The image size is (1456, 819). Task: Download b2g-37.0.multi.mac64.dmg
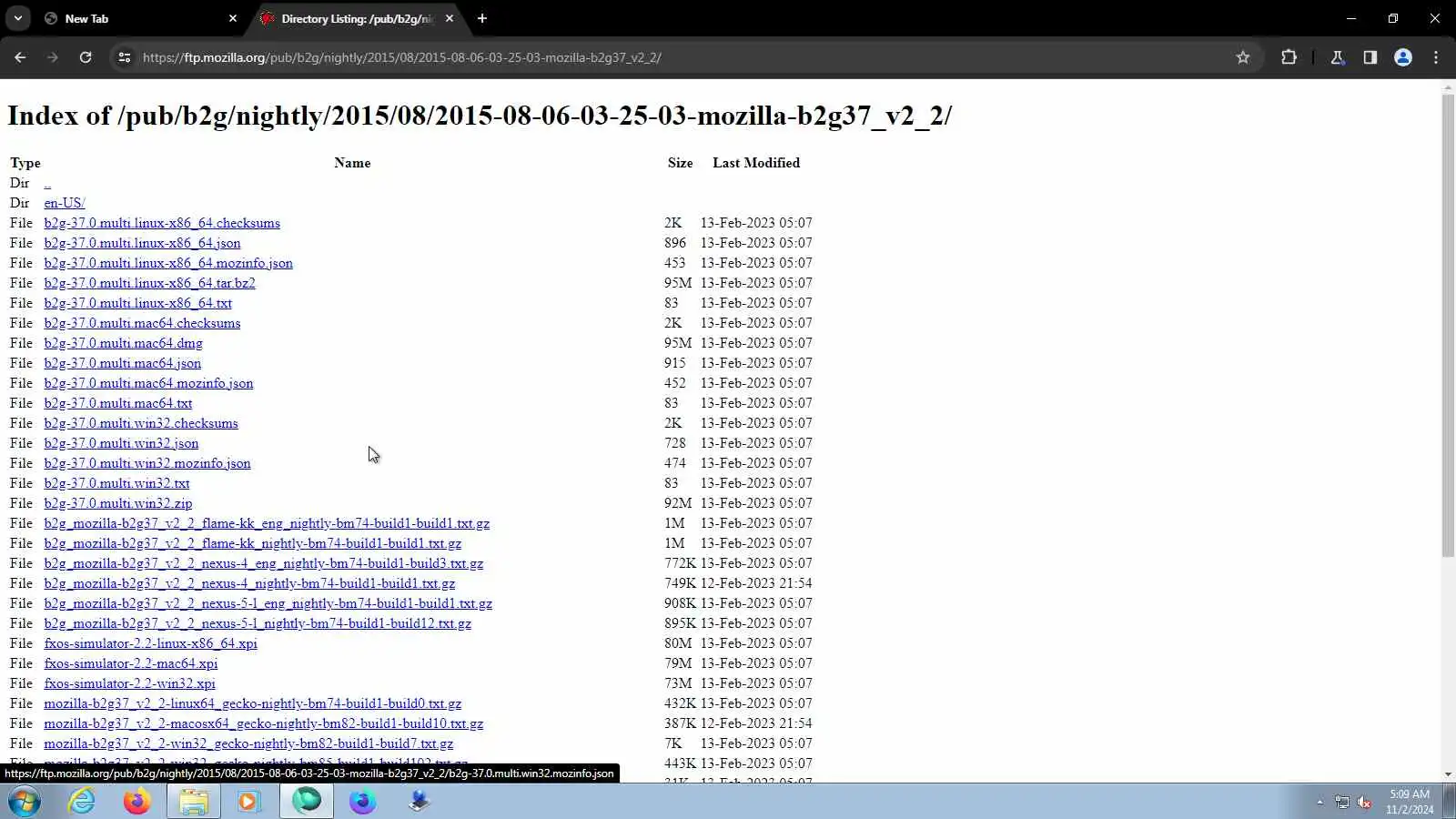coord(123,343)
